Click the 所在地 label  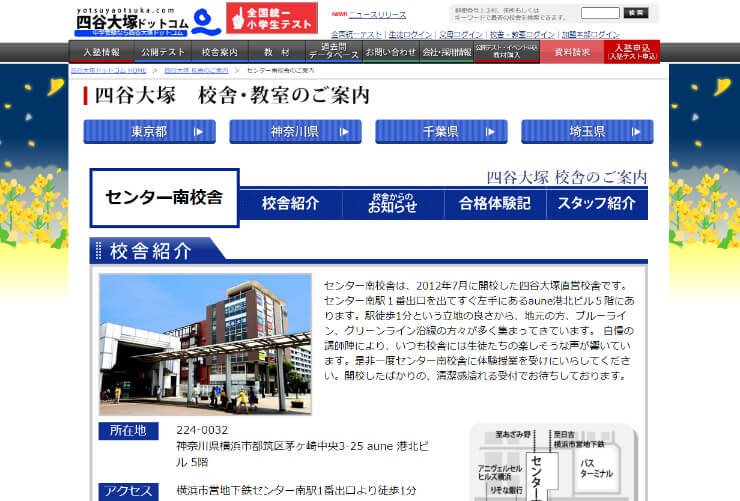128,431
